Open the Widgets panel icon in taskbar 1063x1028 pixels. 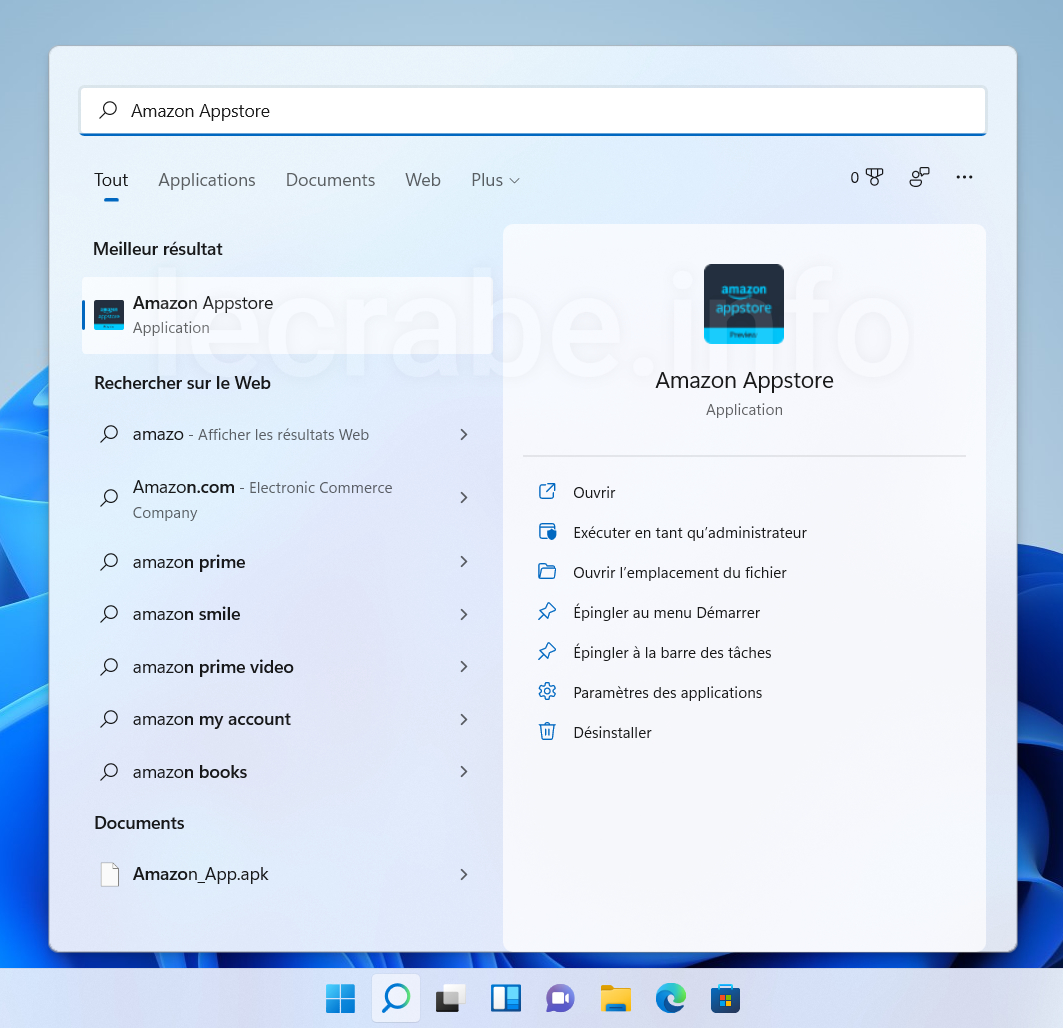[x=506, y=998]
